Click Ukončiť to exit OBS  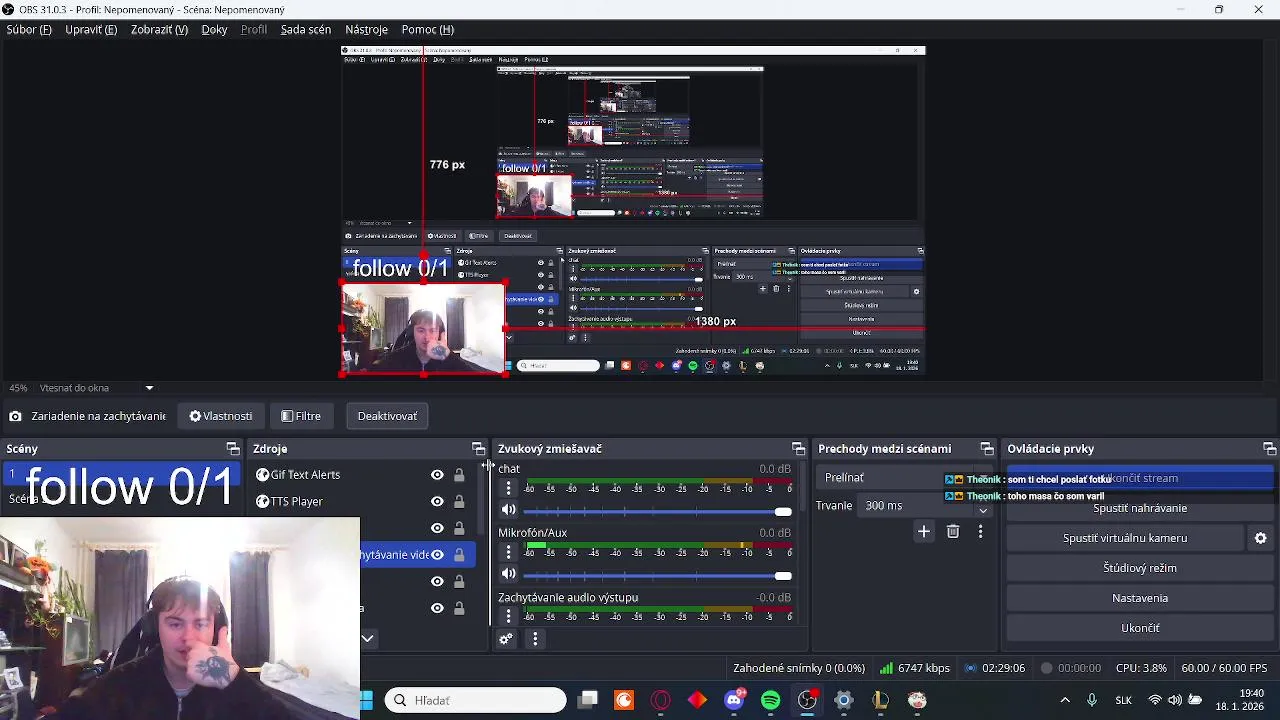pos(1139,628)
